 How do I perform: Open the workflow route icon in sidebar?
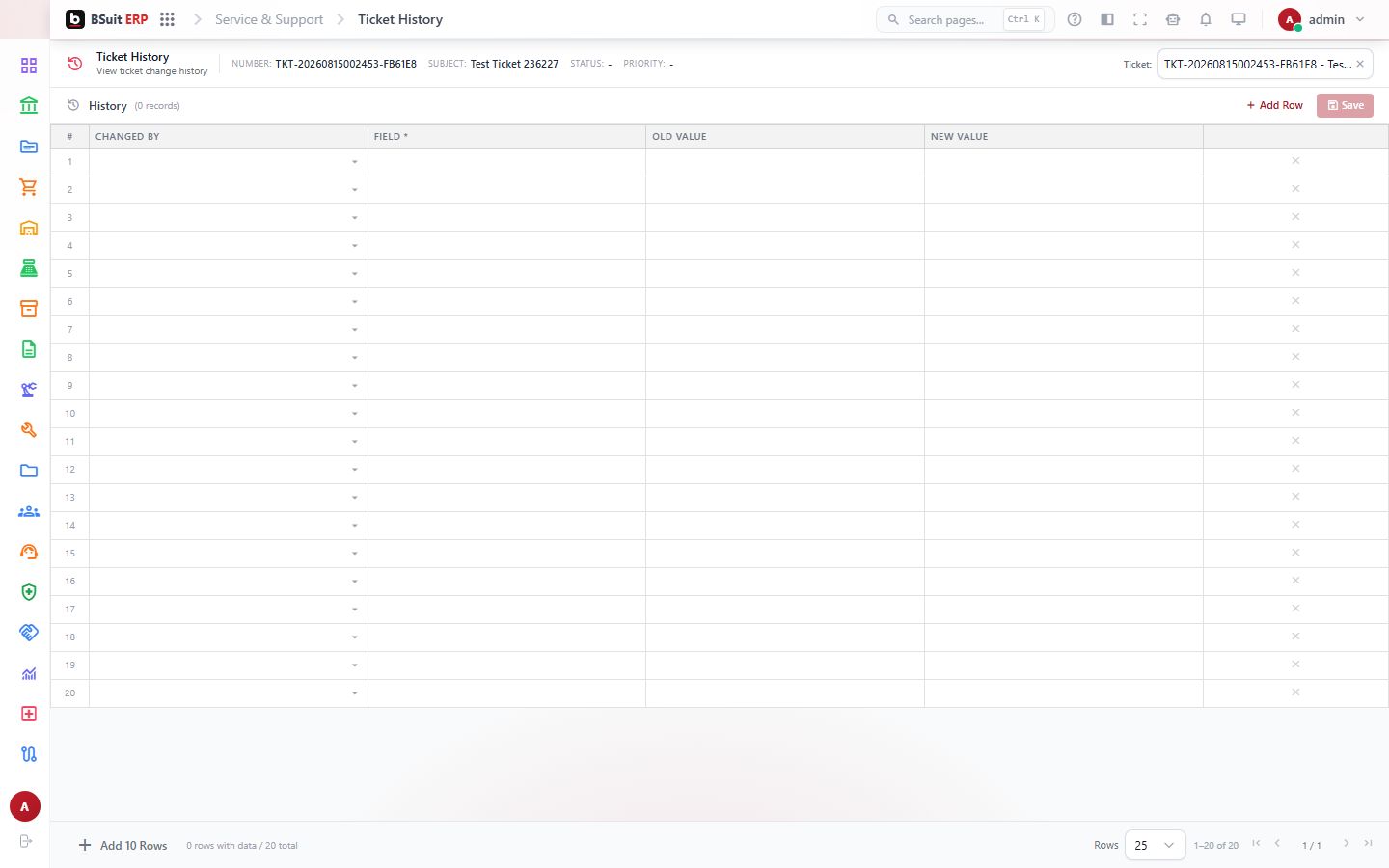point(29,754)
